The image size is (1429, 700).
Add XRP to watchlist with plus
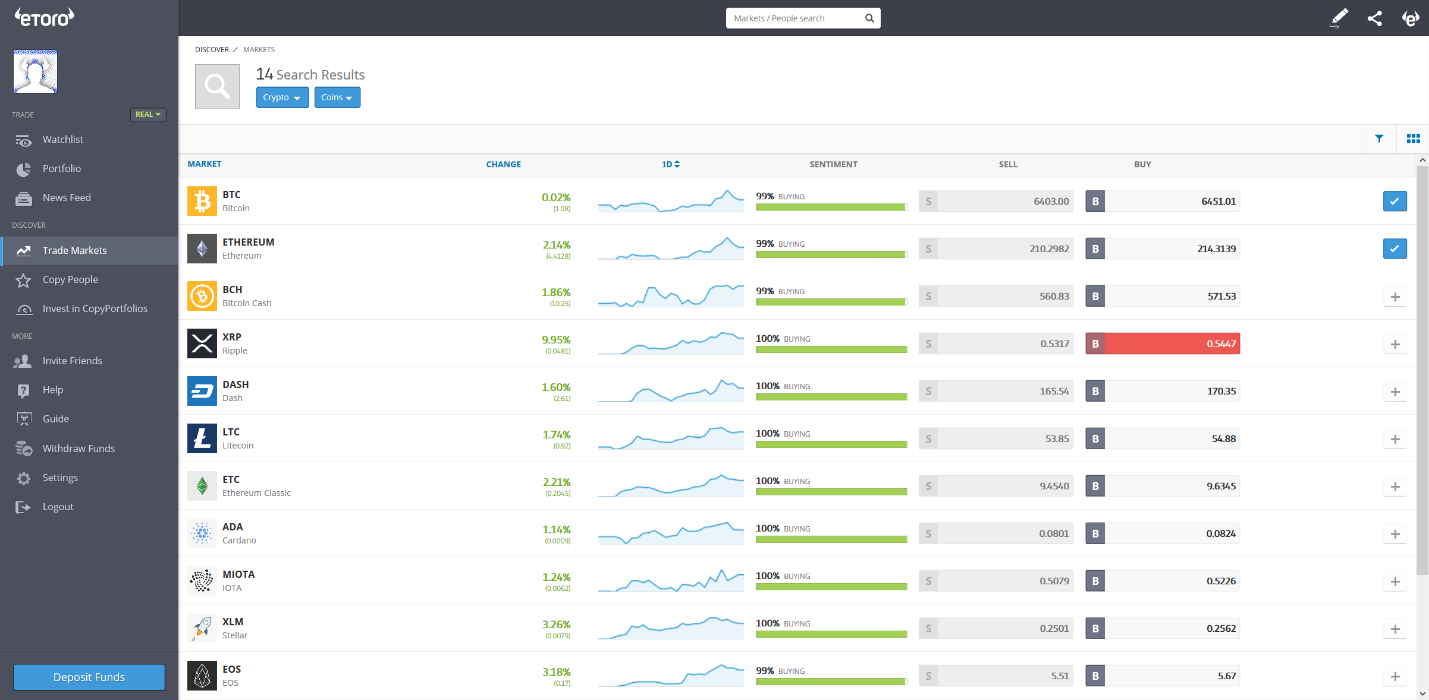(x=1395, y=344)
